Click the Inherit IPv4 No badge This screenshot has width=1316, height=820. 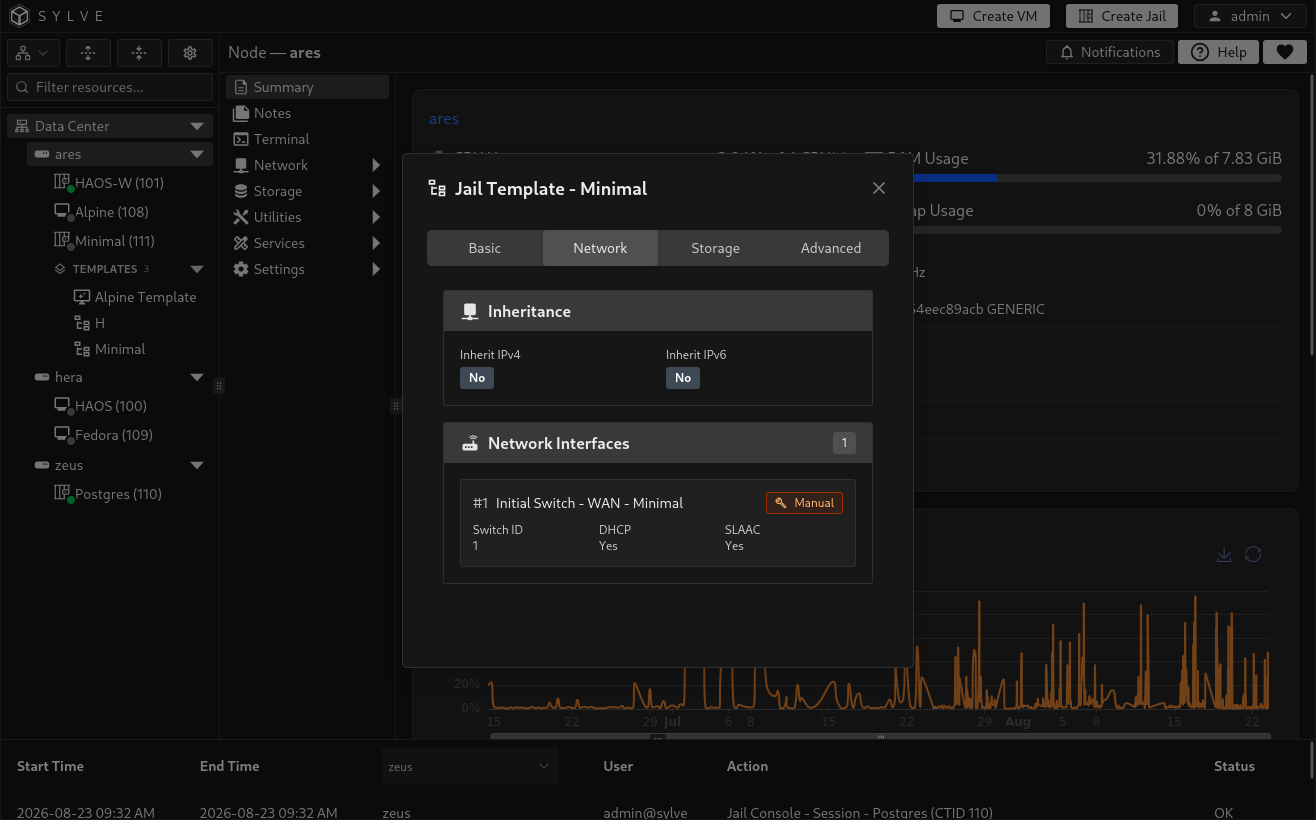pos(477,378)
